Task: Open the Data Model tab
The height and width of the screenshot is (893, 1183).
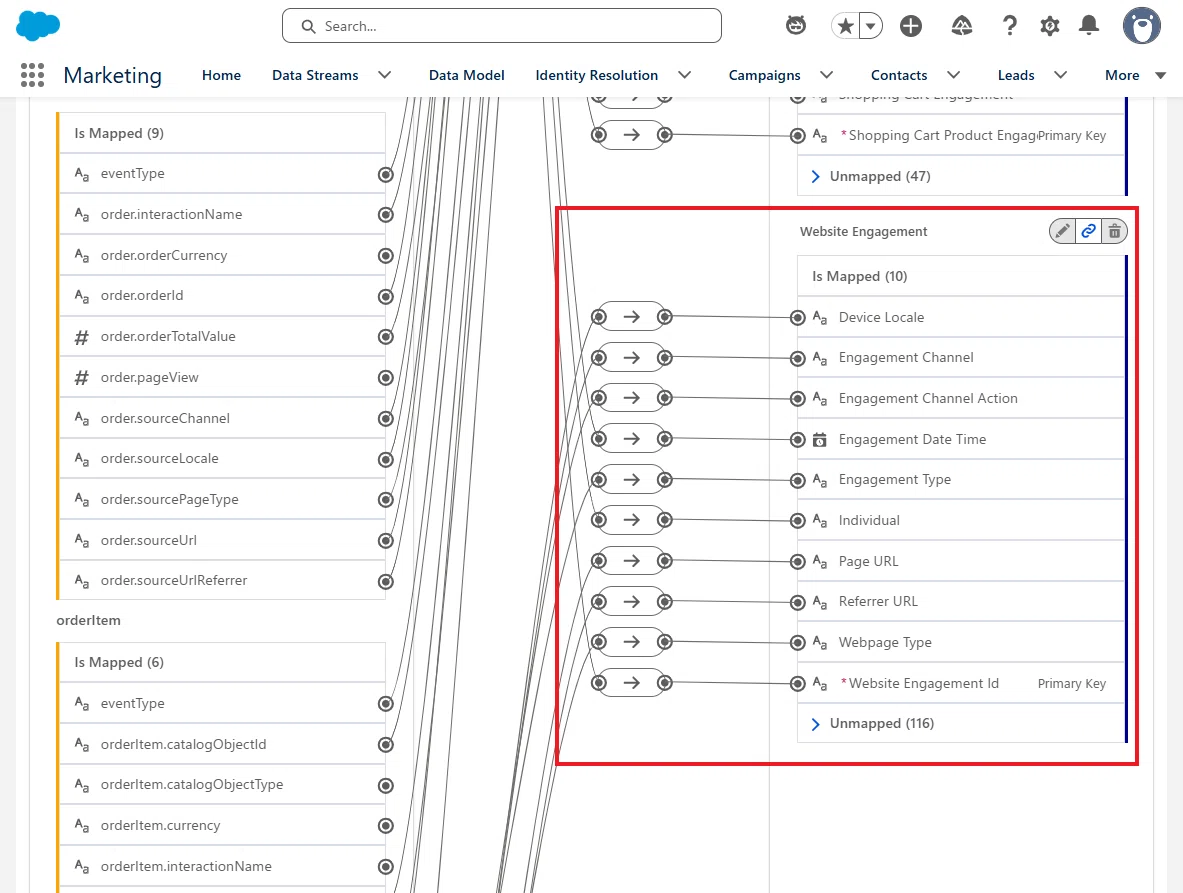Action: click(466, 75)
